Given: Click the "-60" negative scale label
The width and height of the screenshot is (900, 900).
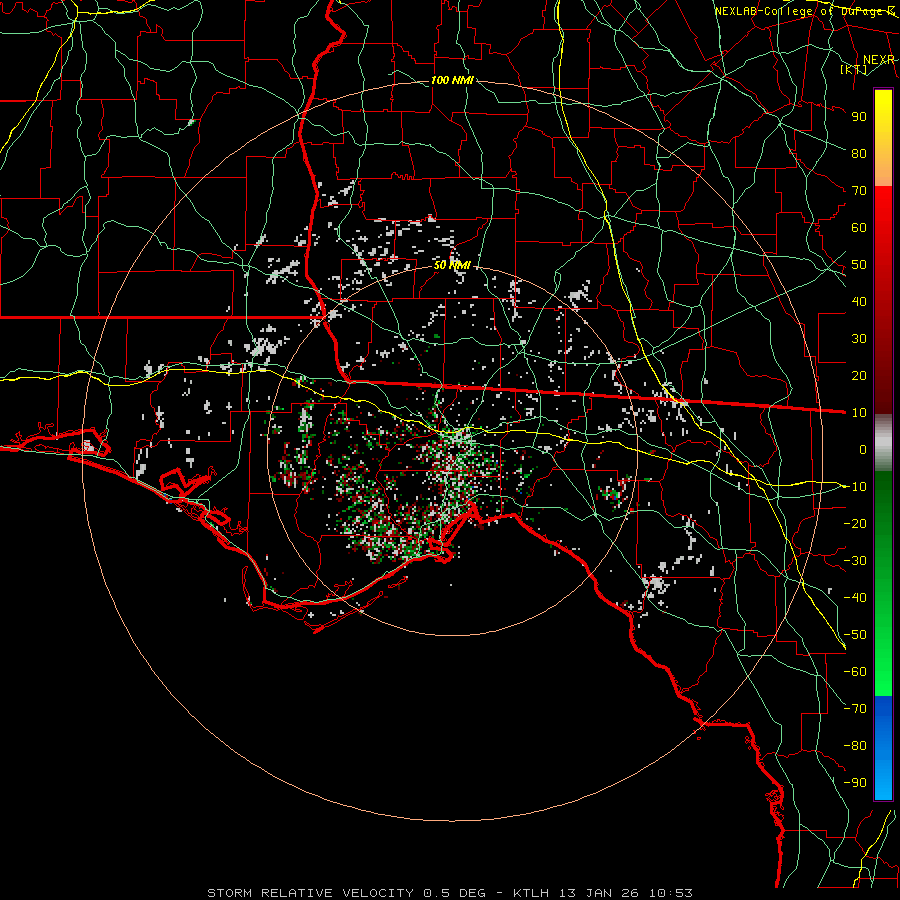Looking at the screenshot, I should (x=855, y=672).
